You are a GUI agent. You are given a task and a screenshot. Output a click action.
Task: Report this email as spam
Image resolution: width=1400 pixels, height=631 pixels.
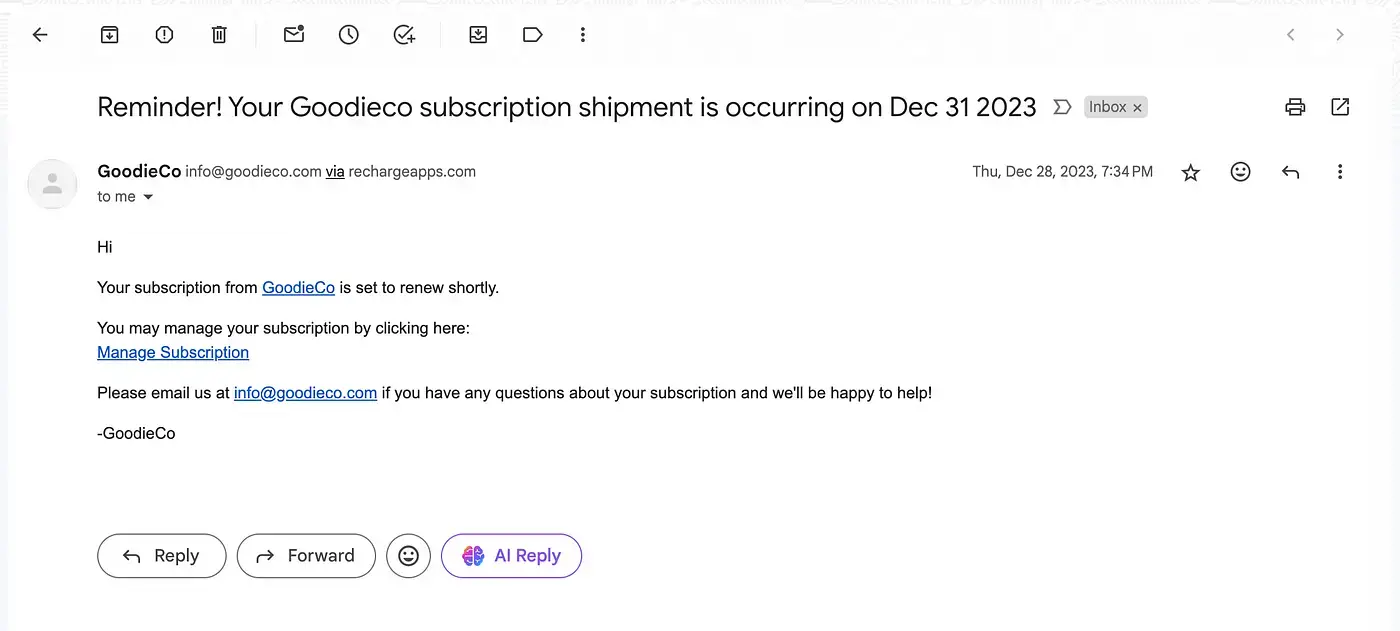point(165,35)
